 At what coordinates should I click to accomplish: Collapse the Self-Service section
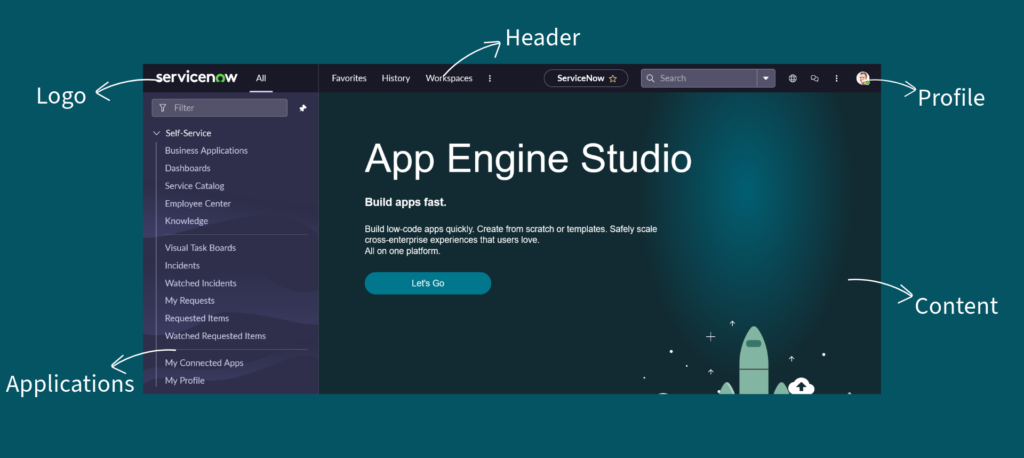click(156, 133)
